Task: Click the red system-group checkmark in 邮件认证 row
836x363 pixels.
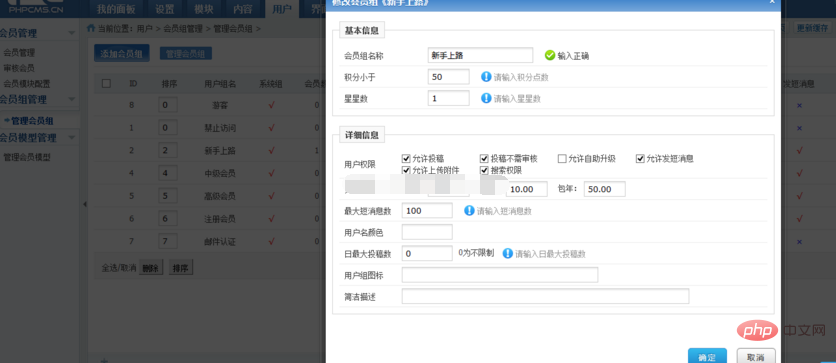Action: pyautogui.click(x=271, y=241)
